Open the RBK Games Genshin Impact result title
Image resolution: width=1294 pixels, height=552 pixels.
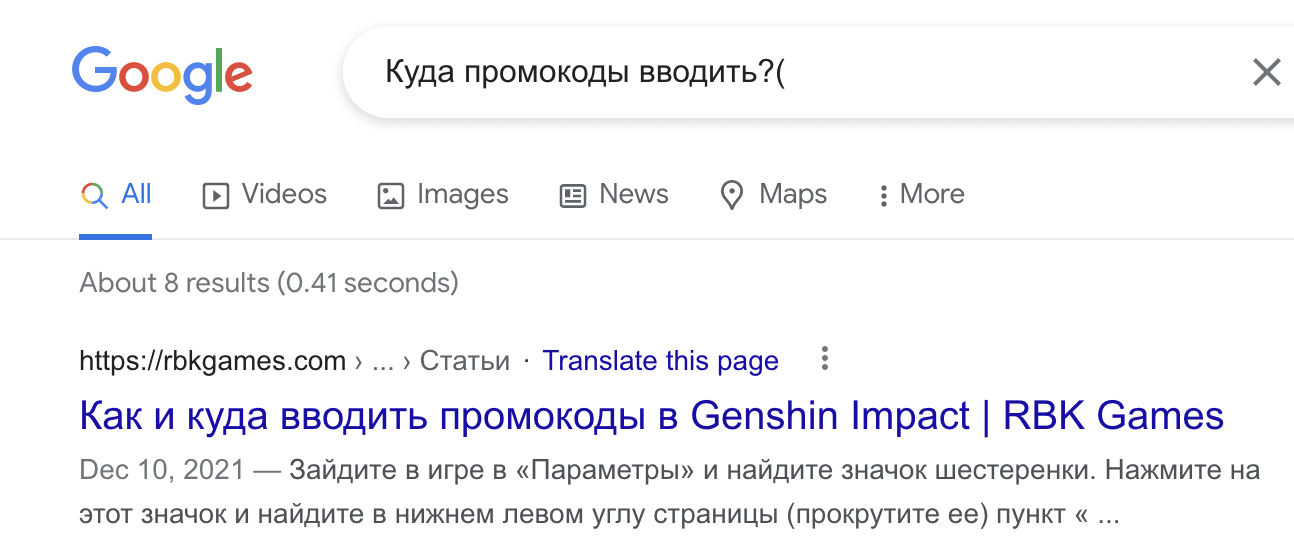[x=651, y=415]
